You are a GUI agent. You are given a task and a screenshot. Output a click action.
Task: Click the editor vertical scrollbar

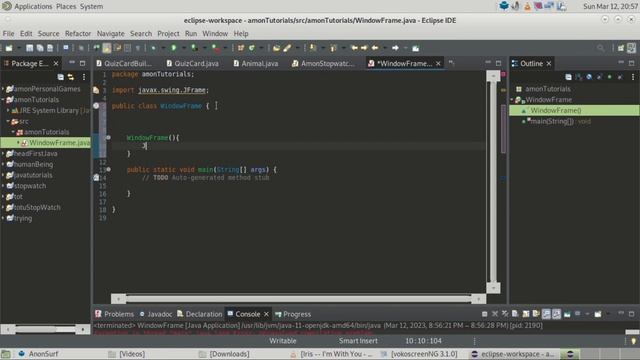pos(493,182)
